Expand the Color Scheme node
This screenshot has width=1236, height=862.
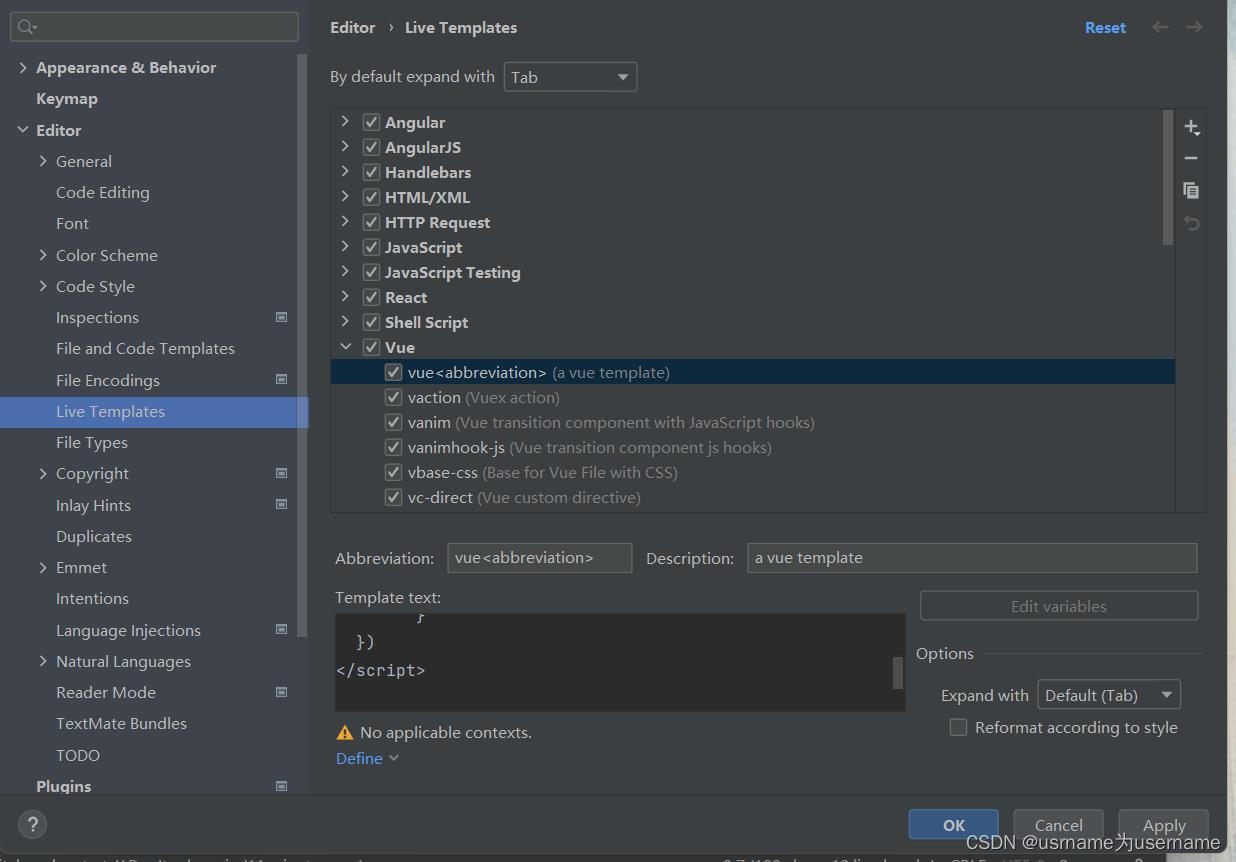pos(43,255)
